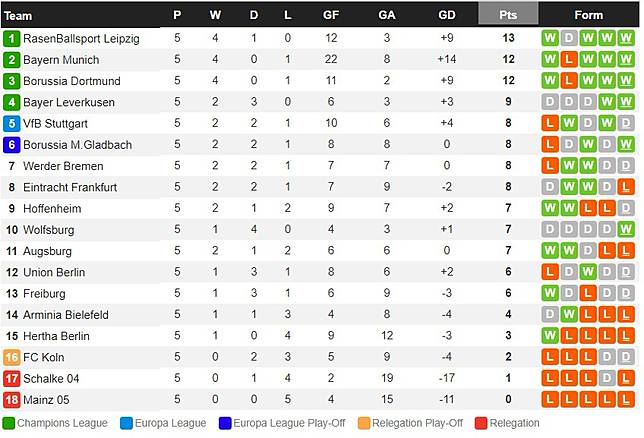Click RasenBallsport Leipzig's most recent underlined W form icon

[626, 38]
